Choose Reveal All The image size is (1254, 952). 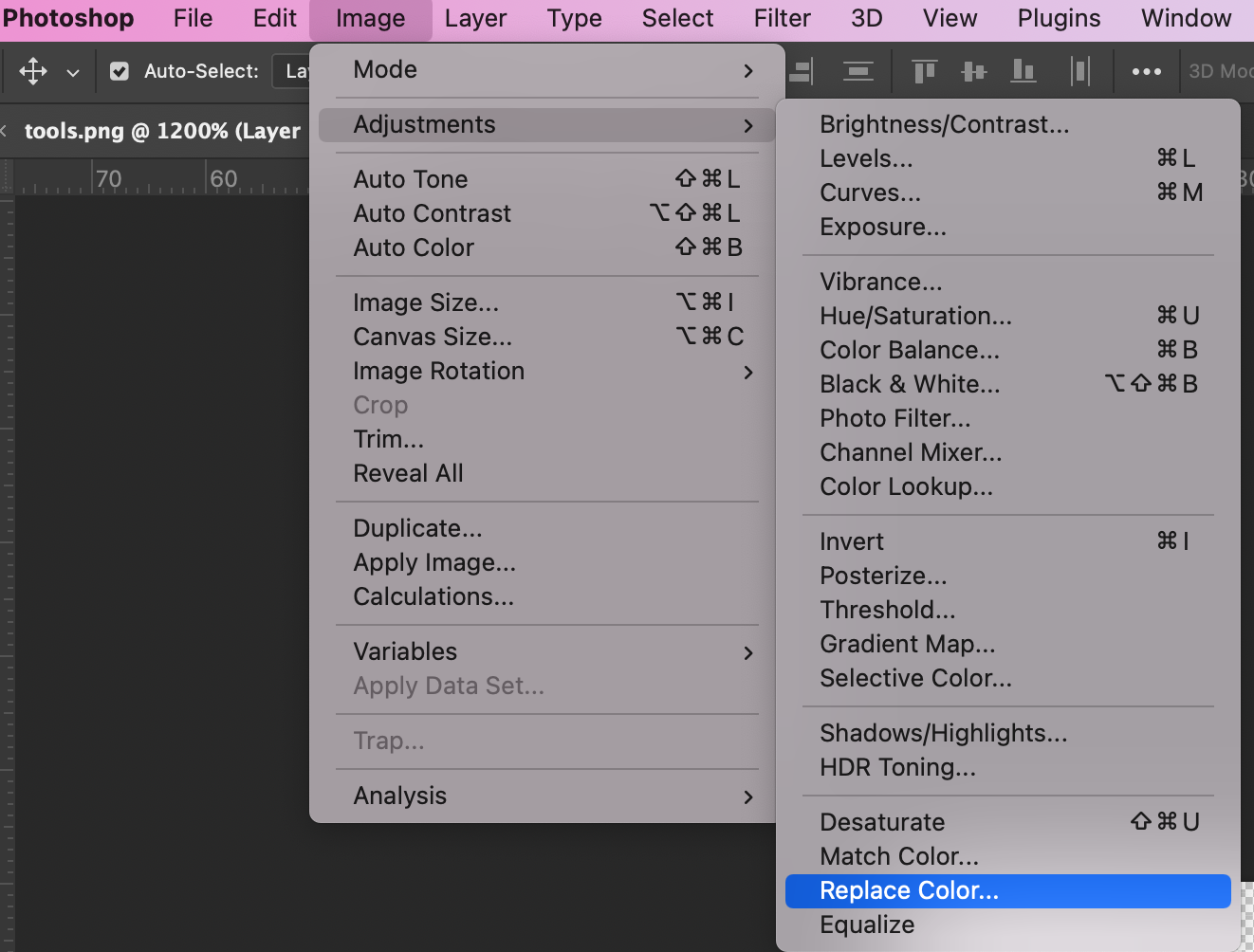[547, 473]
